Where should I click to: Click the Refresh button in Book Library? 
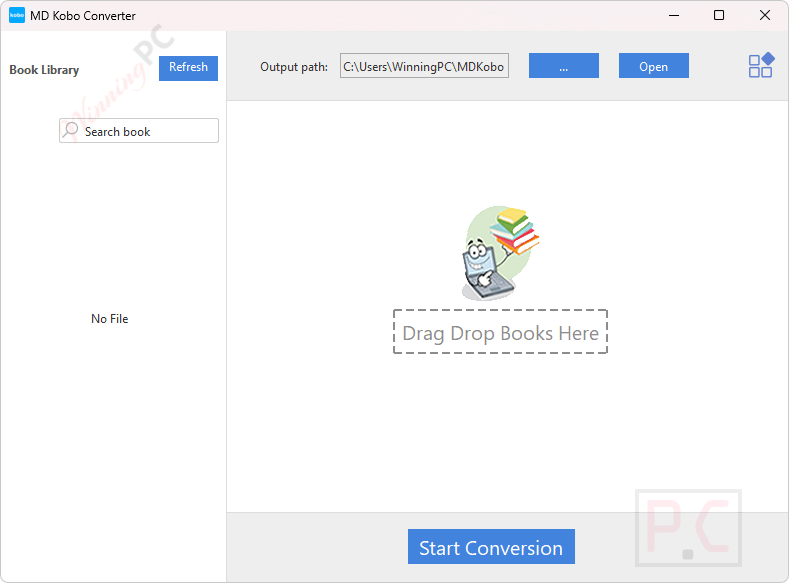pos(188,68)
